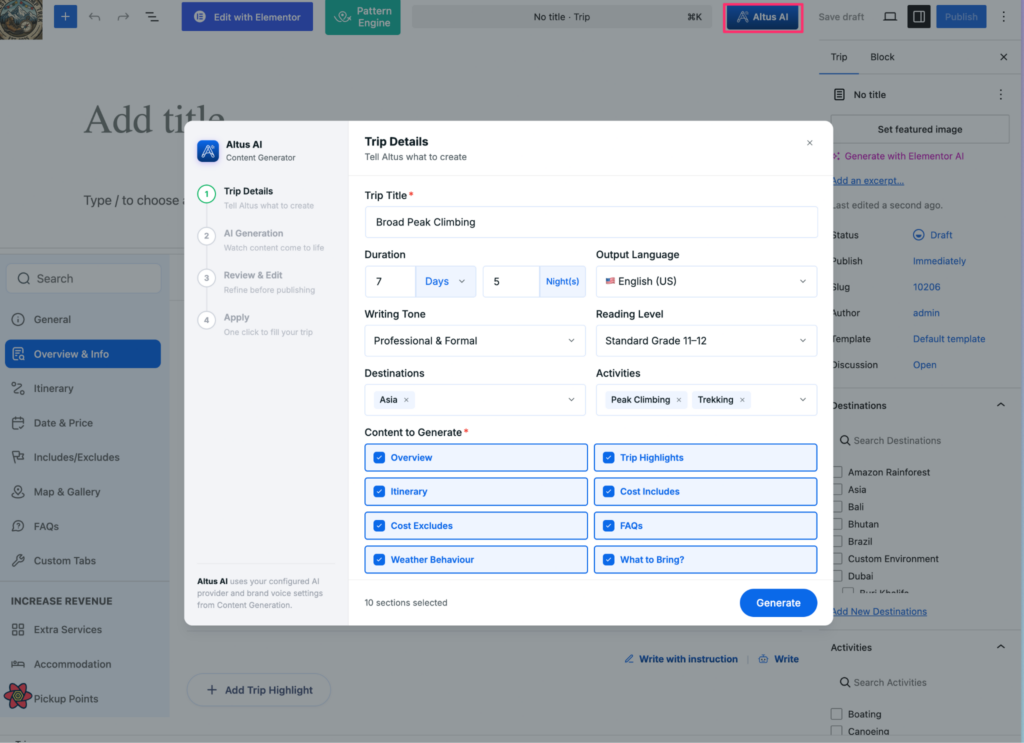
Task: Expand the Destinations dropdown in dialog
Action: click(571, 400)
